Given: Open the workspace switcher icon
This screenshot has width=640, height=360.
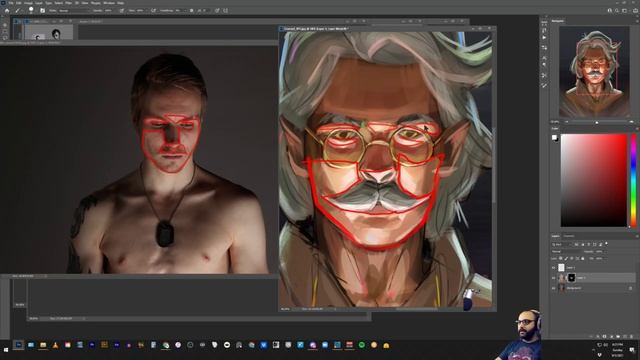Looking at the screenshot, I should (x=624, y=11).
